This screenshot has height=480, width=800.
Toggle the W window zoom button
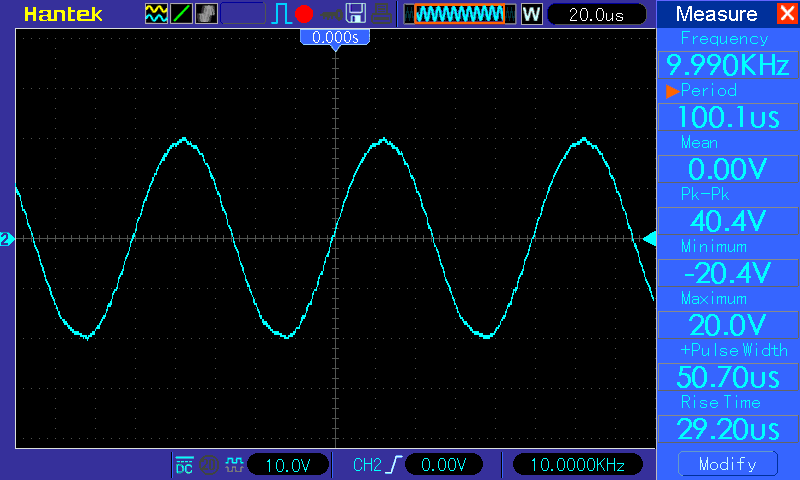click(x=532, y=14)
